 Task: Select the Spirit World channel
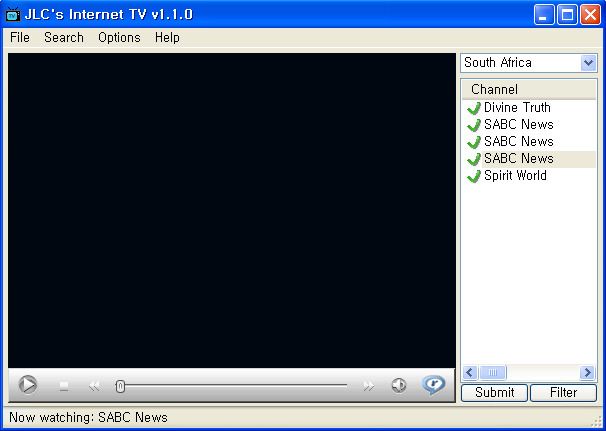point(515,175)
